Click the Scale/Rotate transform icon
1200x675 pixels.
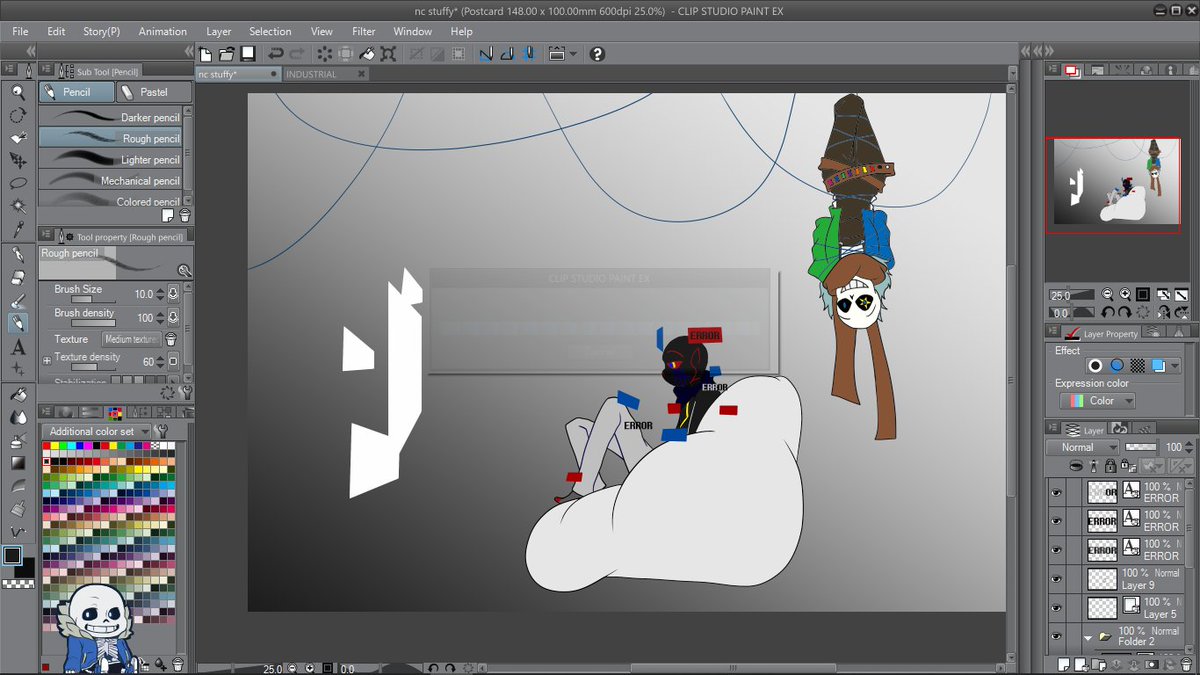[x=388, y=54]
